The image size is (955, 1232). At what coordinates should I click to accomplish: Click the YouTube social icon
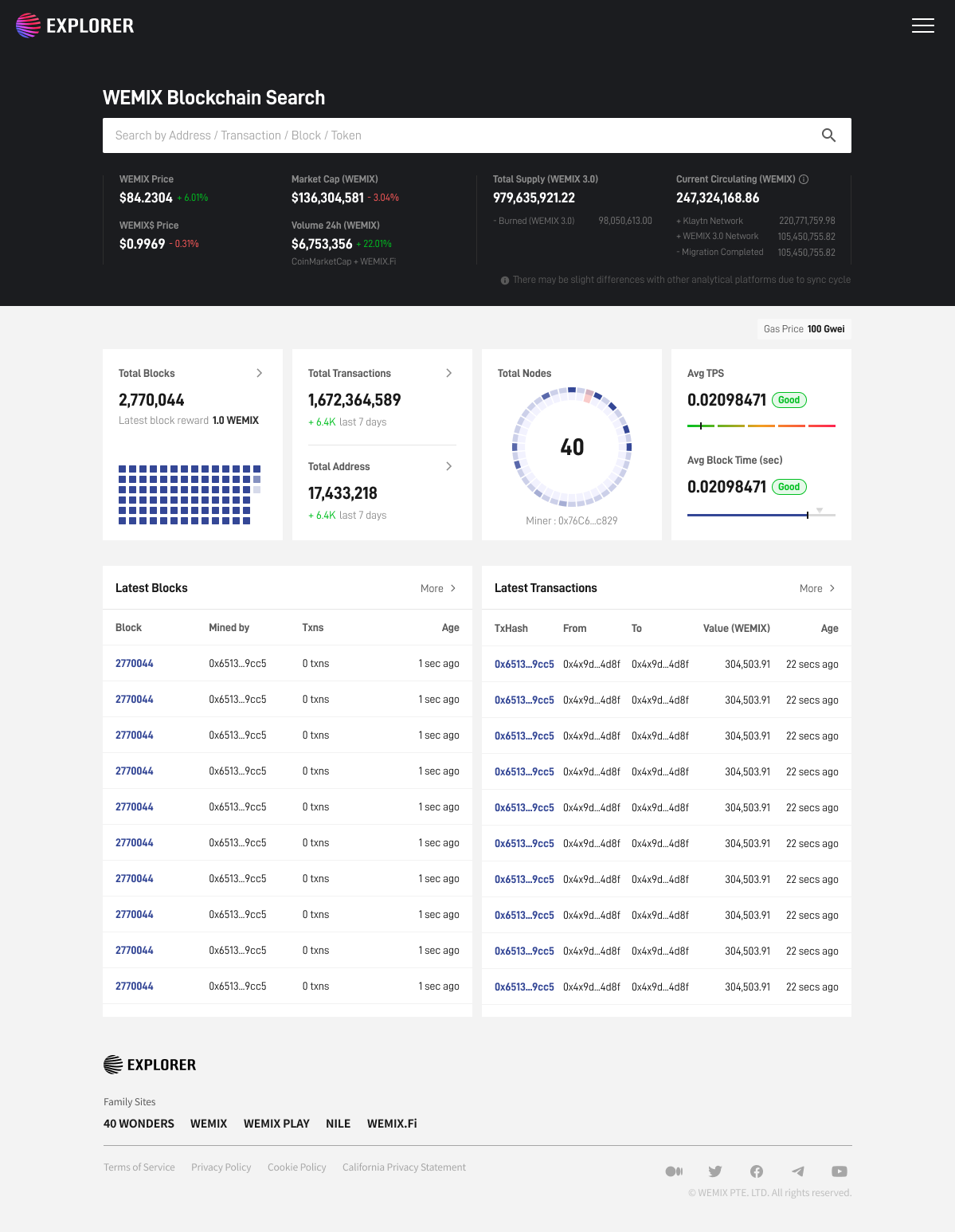click(x=840, y=1171)
